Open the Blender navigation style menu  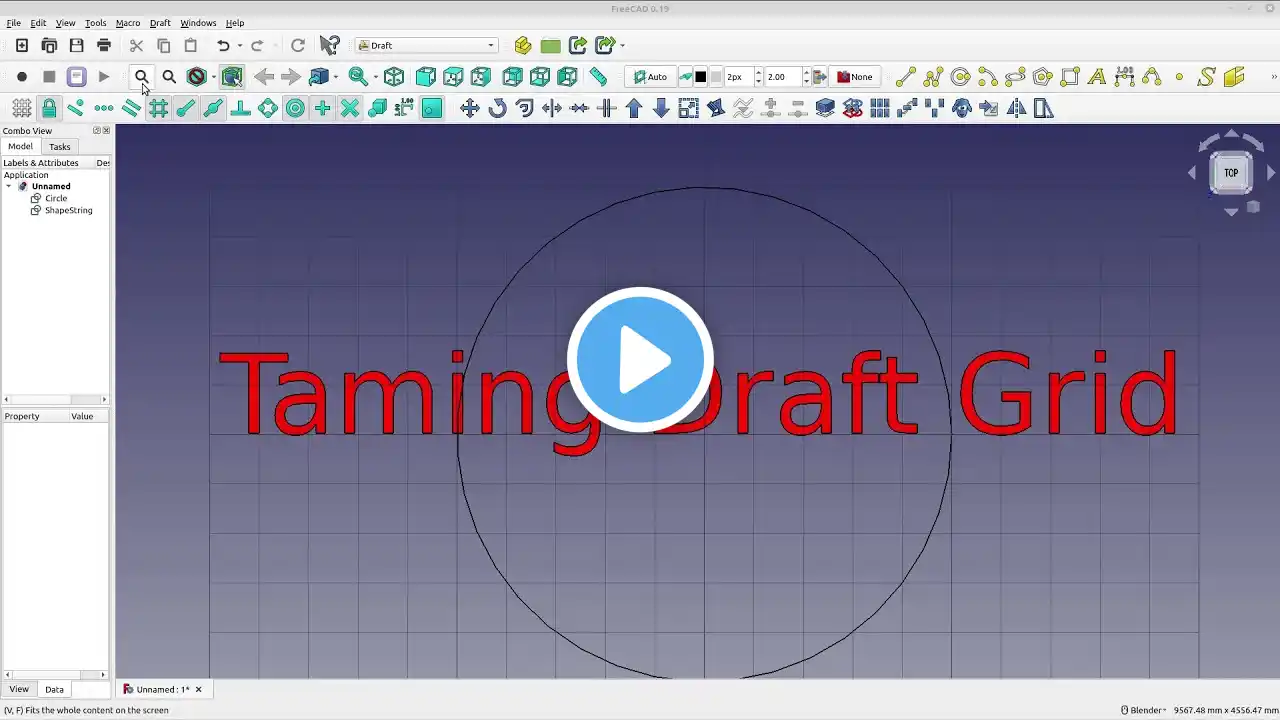click(1144, 710)
